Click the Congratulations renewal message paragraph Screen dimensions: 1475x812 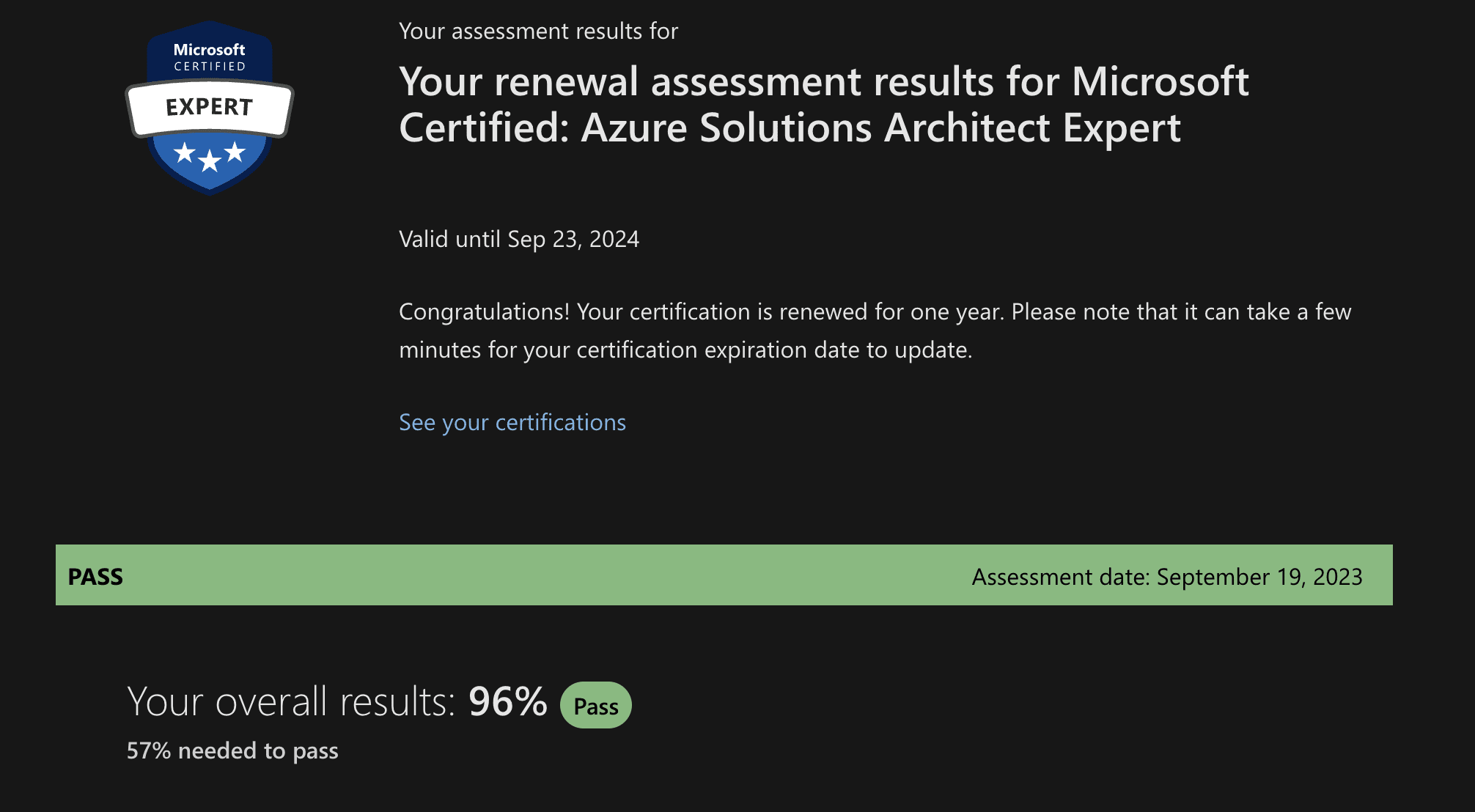(x=875, y=331)
